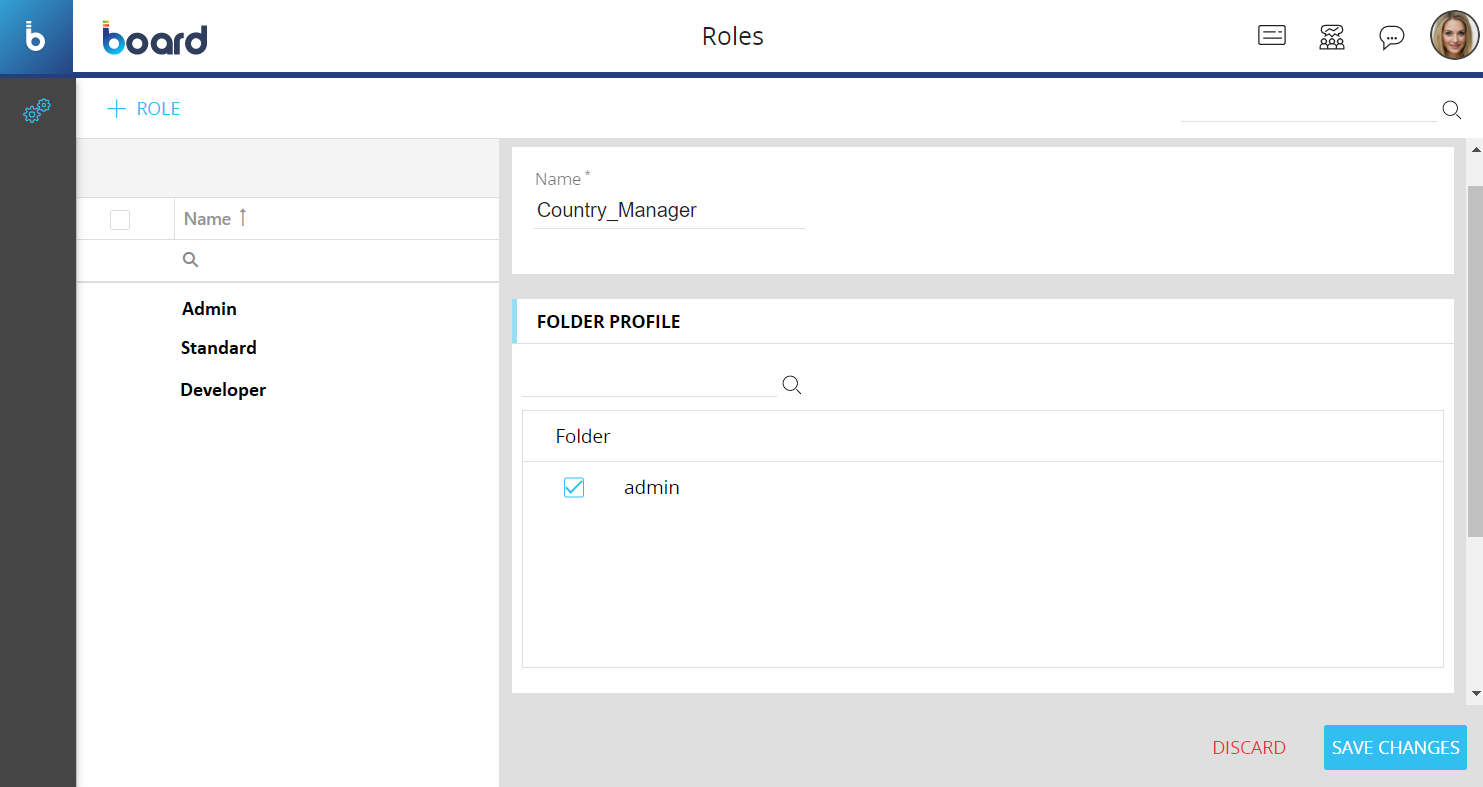Click the role Name input field
Viewport: 1483px width, 787px height.
click(x=668, y=211)
